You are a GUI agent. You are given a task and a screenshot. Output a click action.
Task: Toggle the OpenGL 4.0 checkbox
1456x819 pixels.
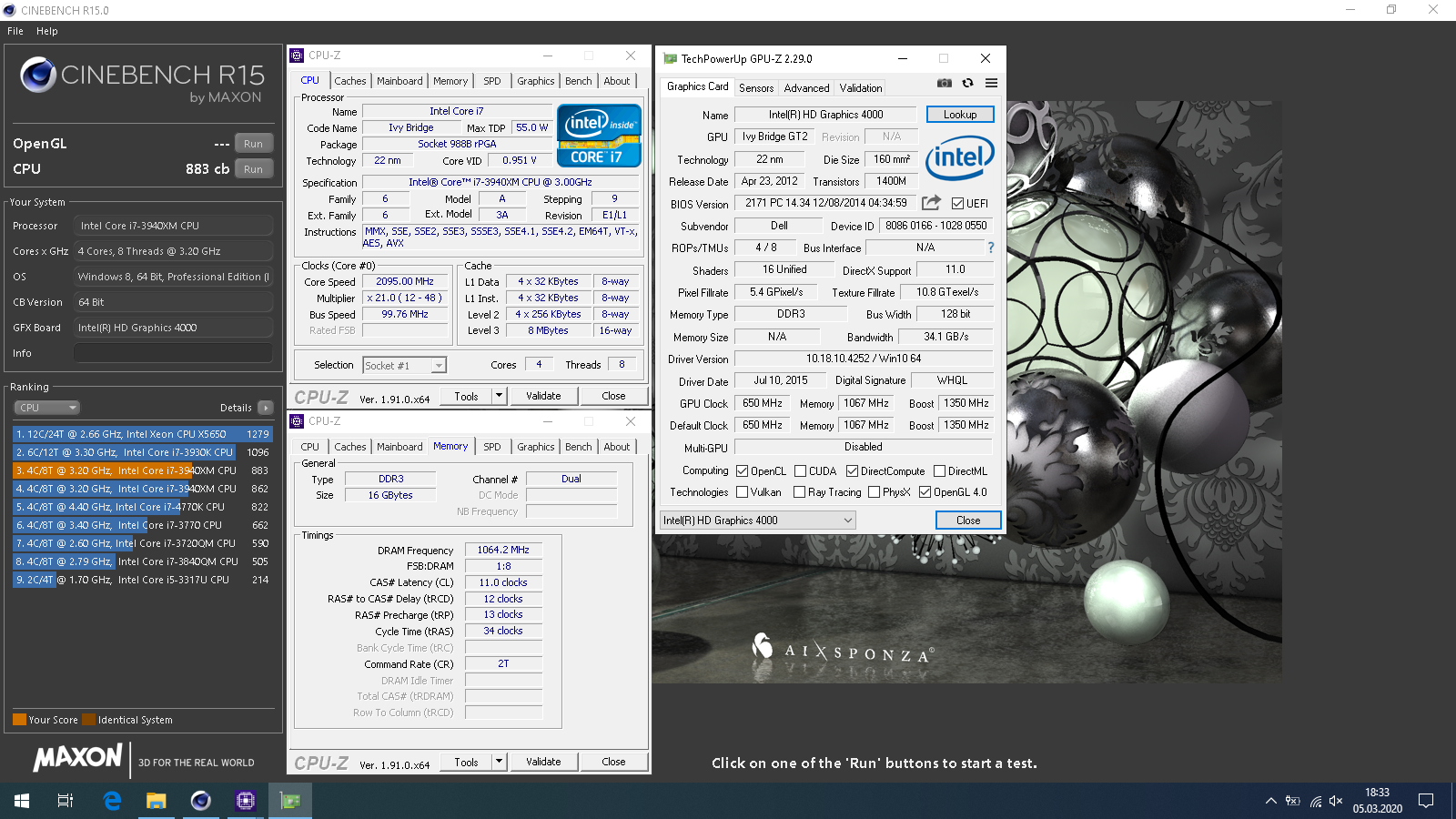925,491
